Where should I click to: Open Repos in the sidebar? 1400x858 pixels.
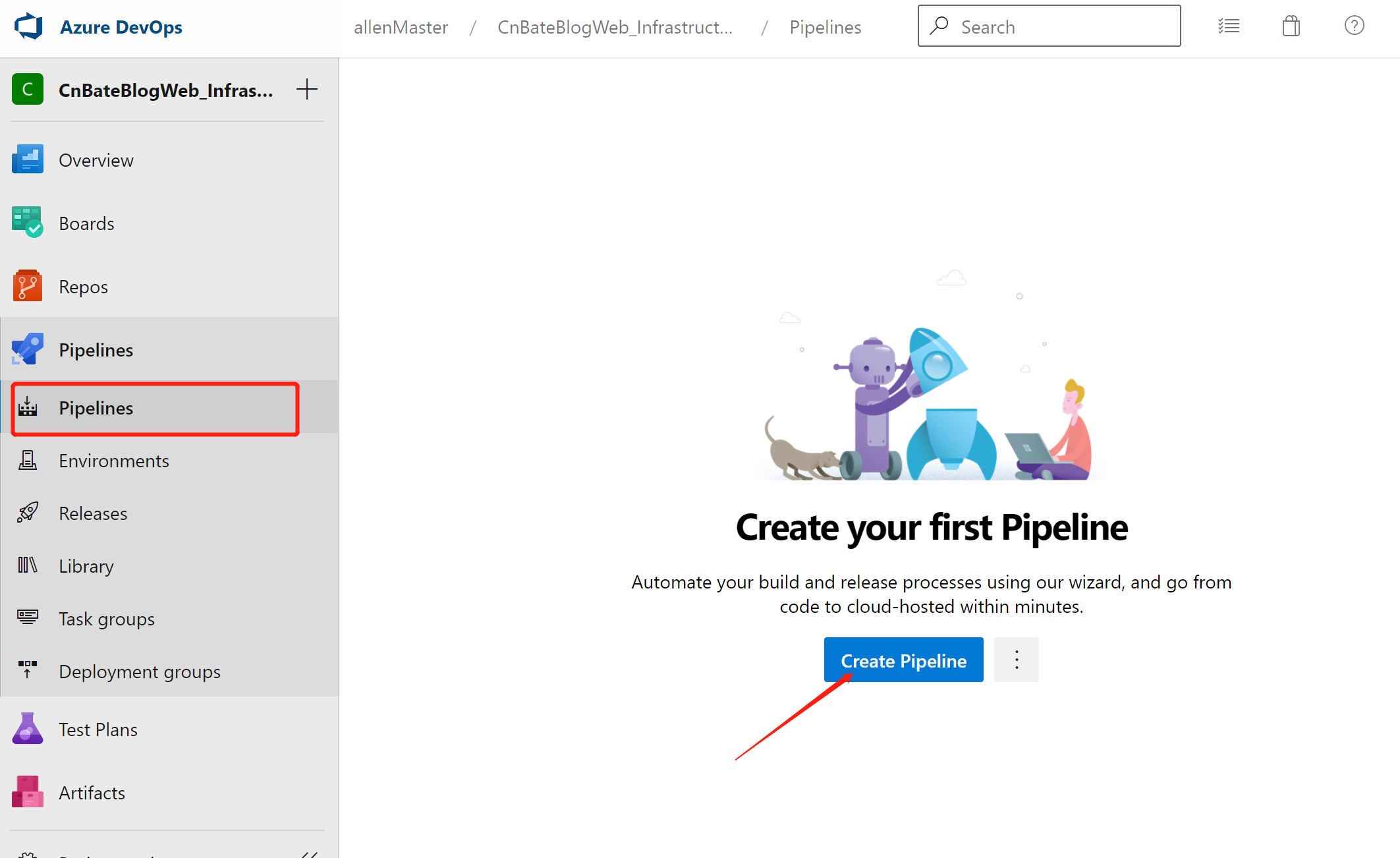(x=169, y=287)
